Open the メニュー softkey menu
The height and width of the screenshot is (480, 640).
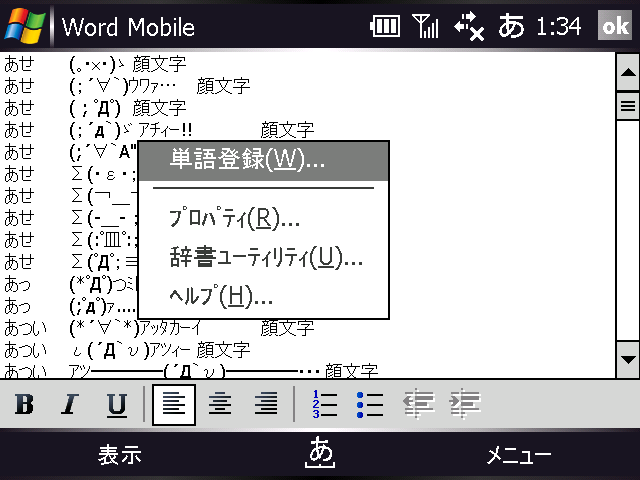[519, 454]
